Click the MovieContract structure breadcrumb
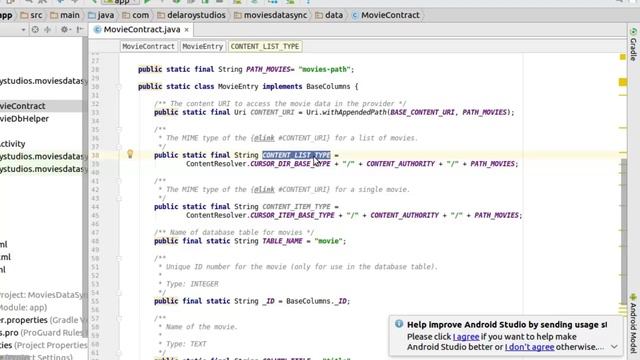Image resolution: width=640 pixels, height=360 pixels. click(148, 47)
